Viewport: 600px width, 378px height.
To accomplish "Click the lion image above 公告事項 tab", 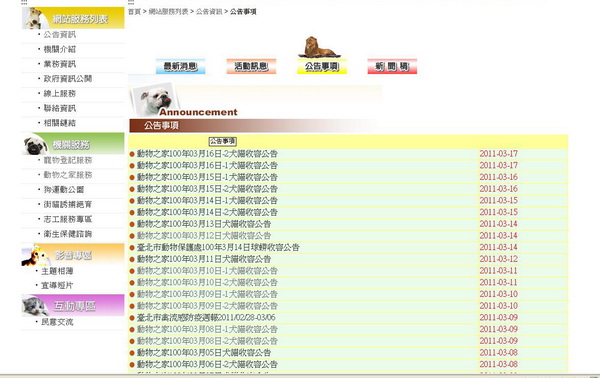I will point(319,47).
